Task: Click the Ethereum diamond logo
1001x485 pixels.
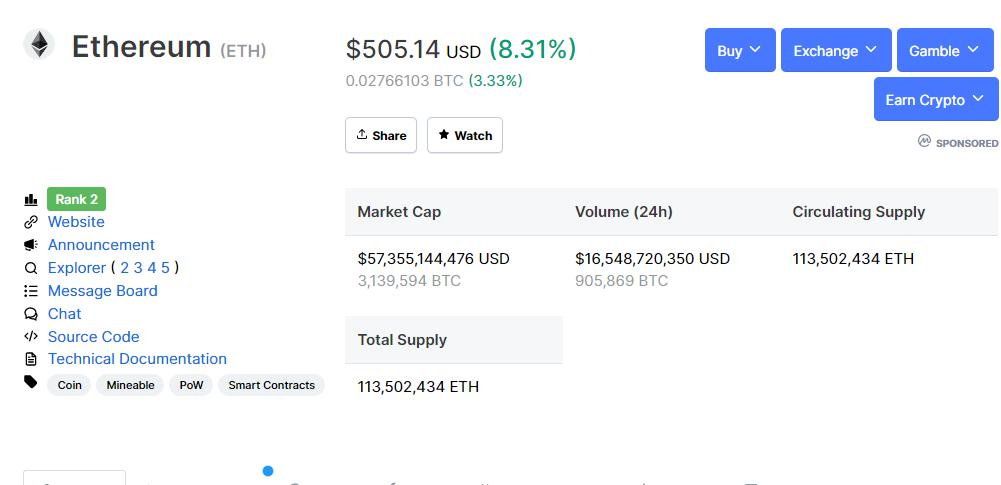Action: tap(40, 45)
